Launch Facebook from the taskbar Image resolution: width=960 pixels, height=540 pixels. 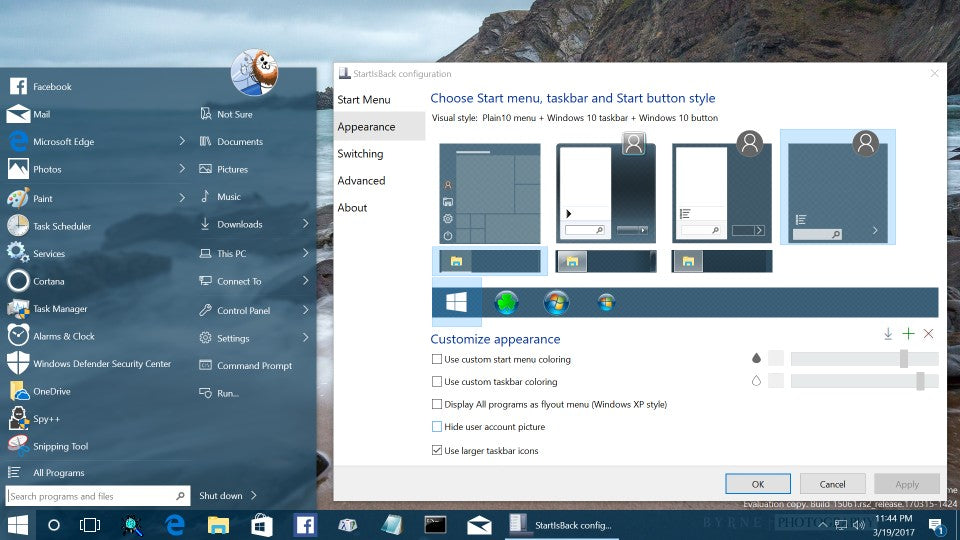pyautogui.click(x=305, y=524)
